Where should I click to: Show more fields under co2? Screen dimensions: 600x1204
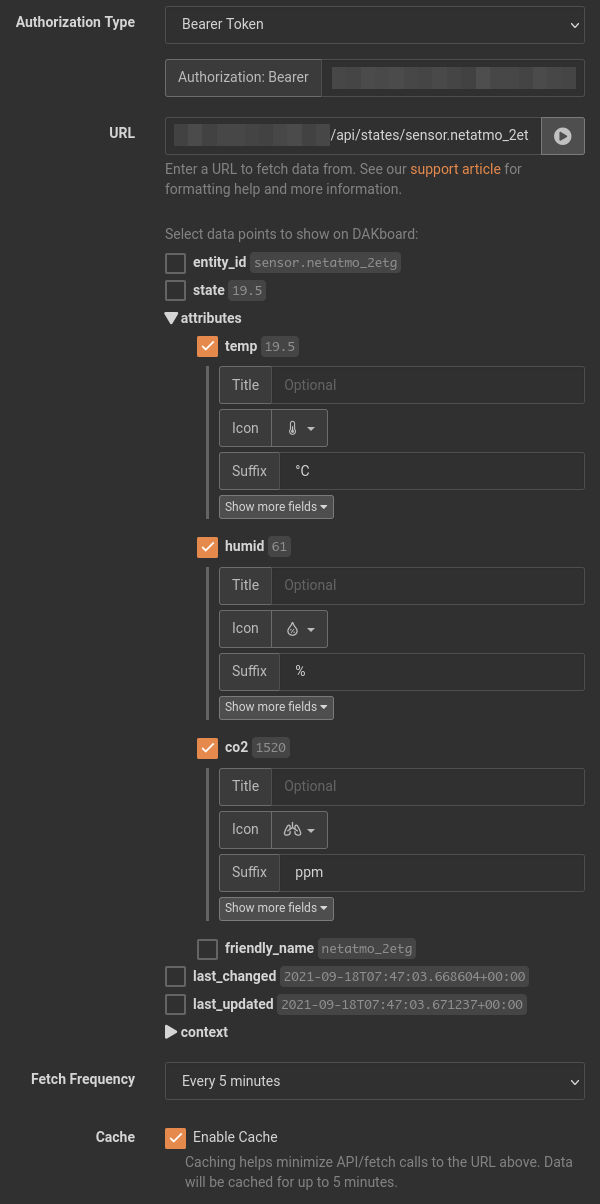tap(276, 908)
